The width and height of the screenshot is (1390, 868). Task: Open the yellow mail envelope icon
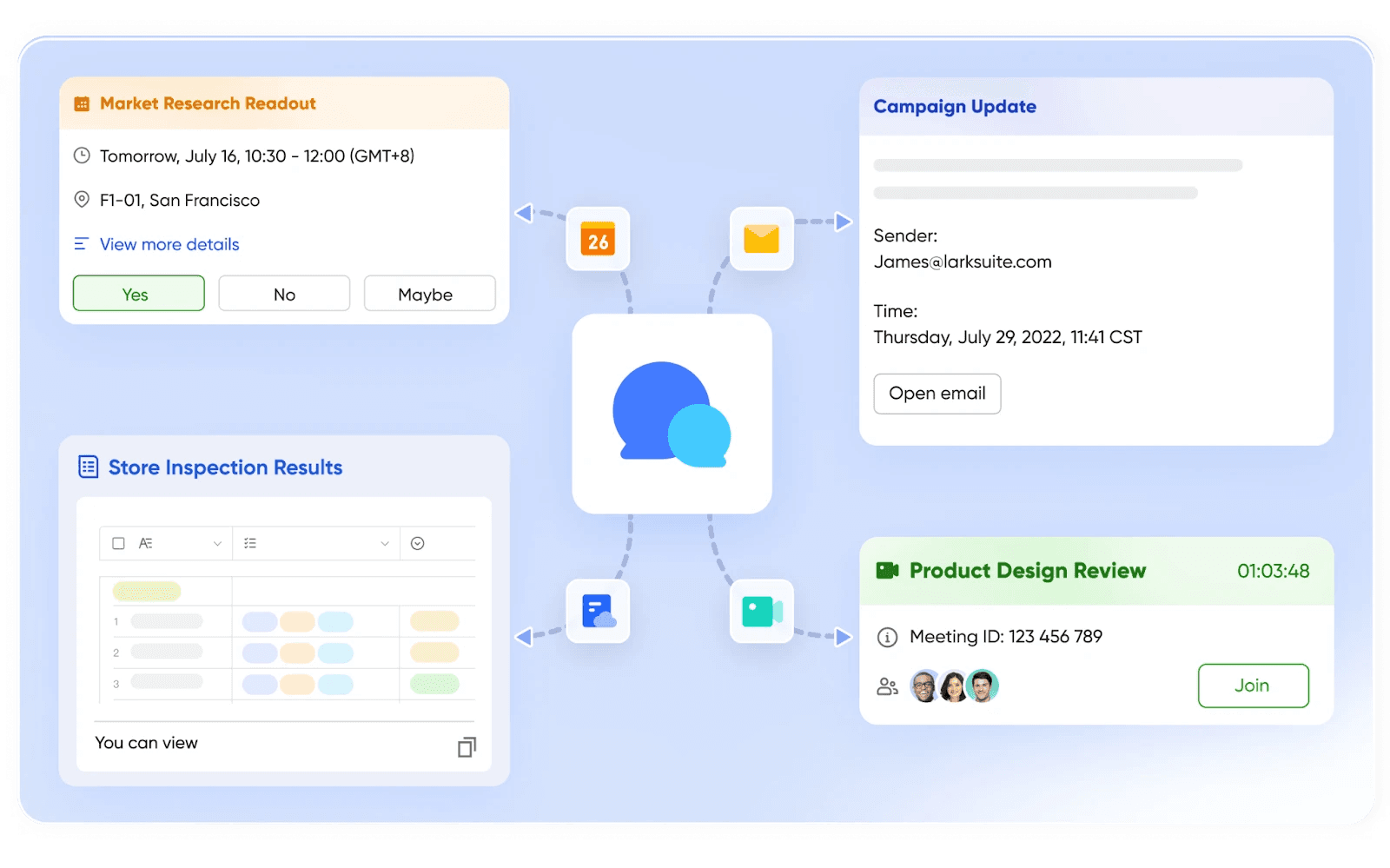click(x=761, y=239)
